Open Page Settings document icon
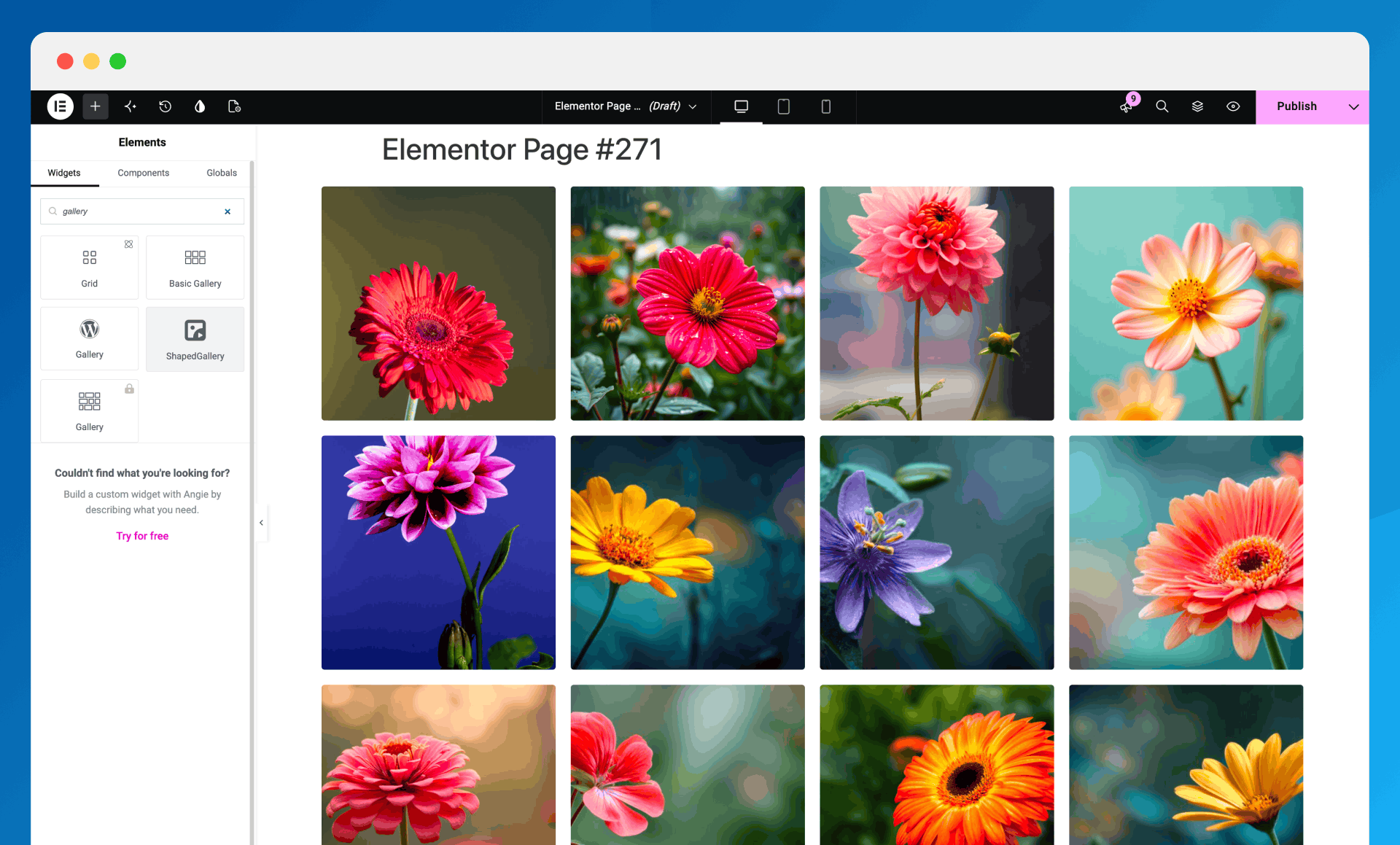 click(234, 106)
